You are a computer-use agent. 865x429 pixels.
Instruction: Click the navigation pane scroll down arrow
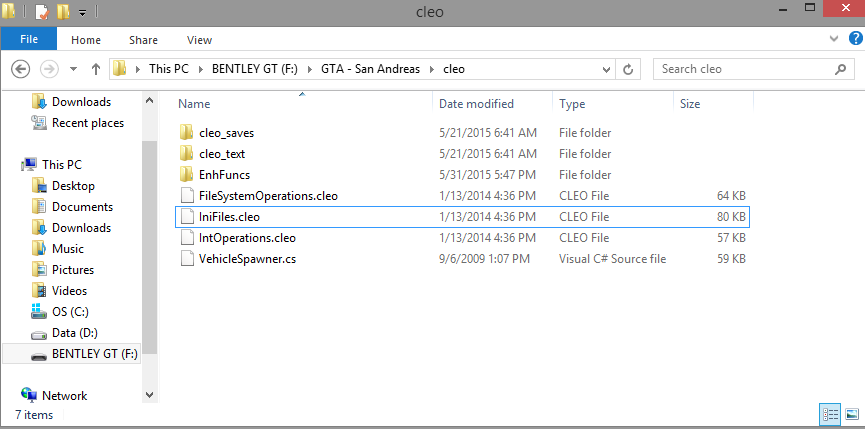[150, 394]
